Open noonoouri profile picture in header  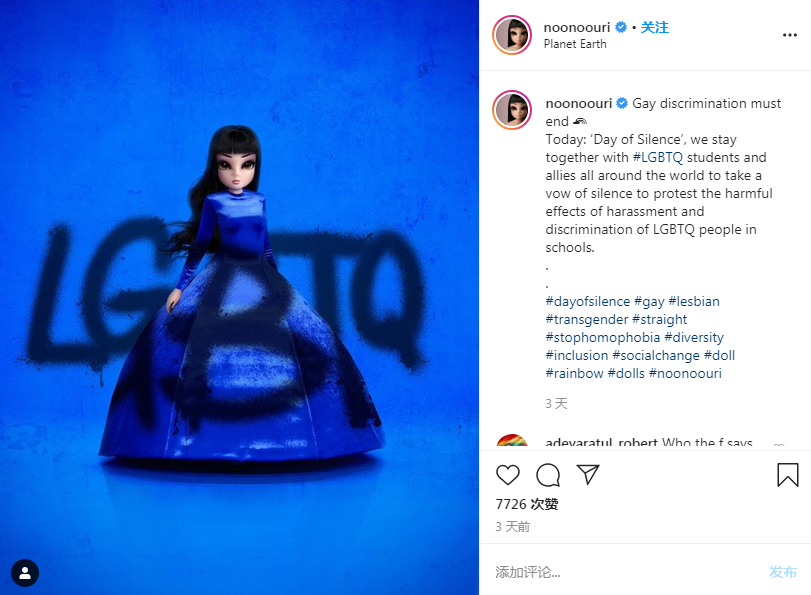tap(512, 35)
